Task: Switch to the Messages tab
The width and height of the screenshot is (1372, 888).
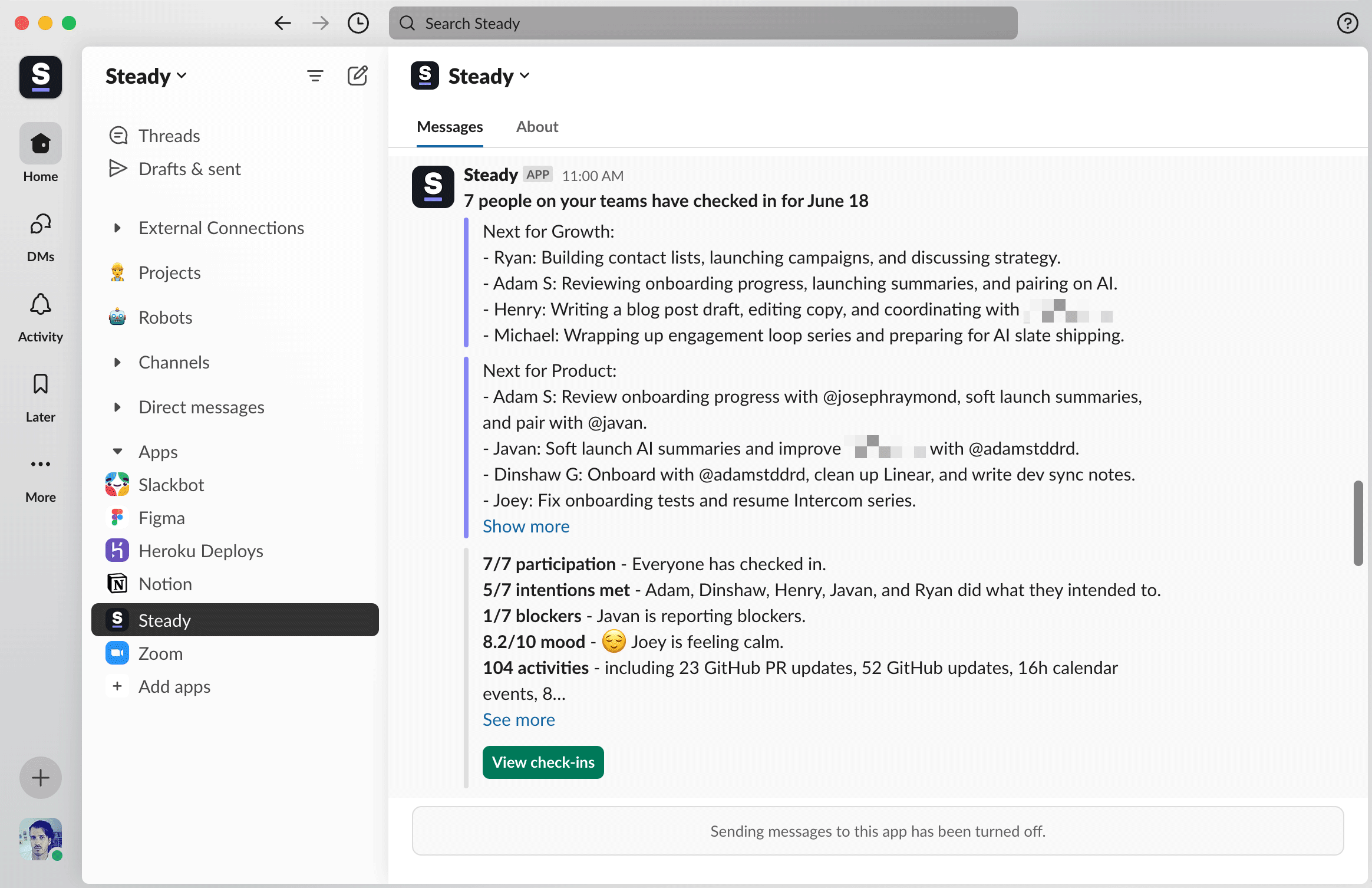Action: [450, 127]
